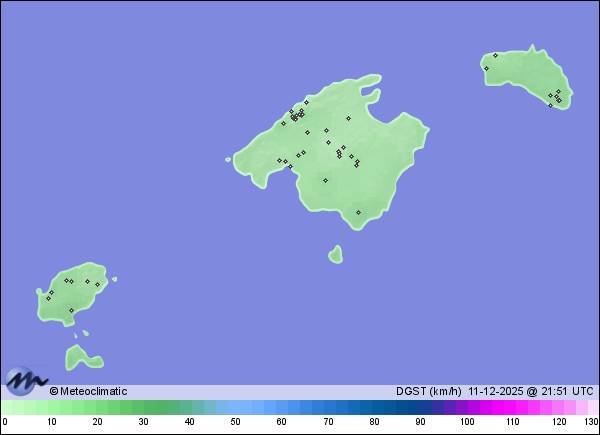The image size is (600, 435).
Task: Click the southernmost station marker on Ibiza
Action: point(71,311)
